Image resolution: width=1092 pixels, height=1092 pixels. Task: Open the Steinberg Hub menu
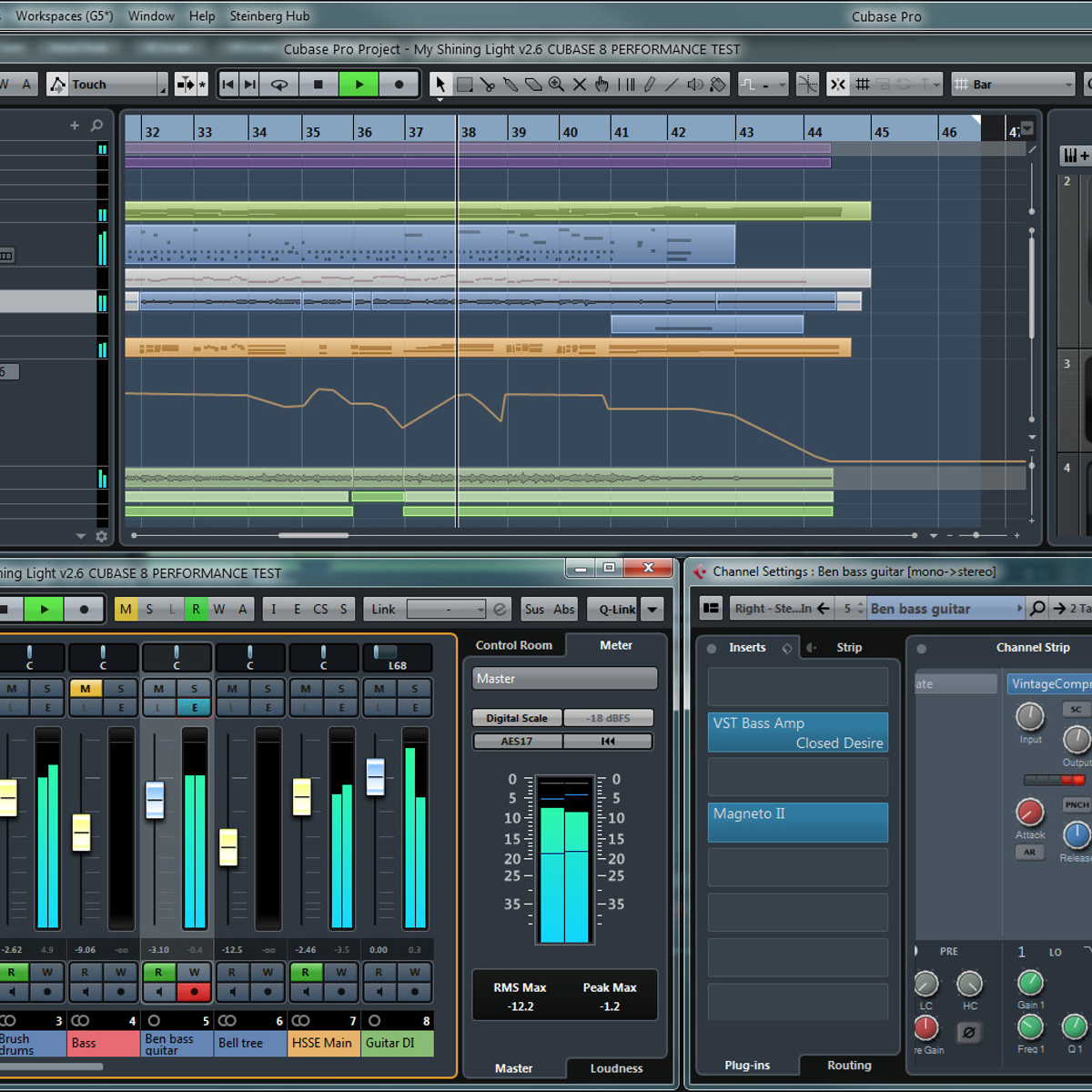[x=269, y=15]
